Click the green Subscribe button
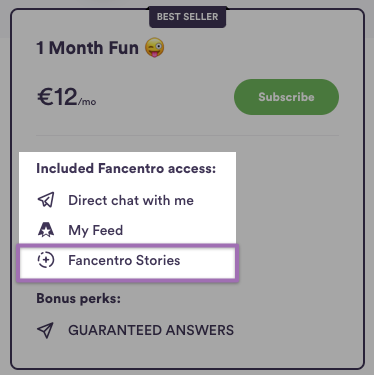This screenshot has height=375, width=374. (286, 97)
